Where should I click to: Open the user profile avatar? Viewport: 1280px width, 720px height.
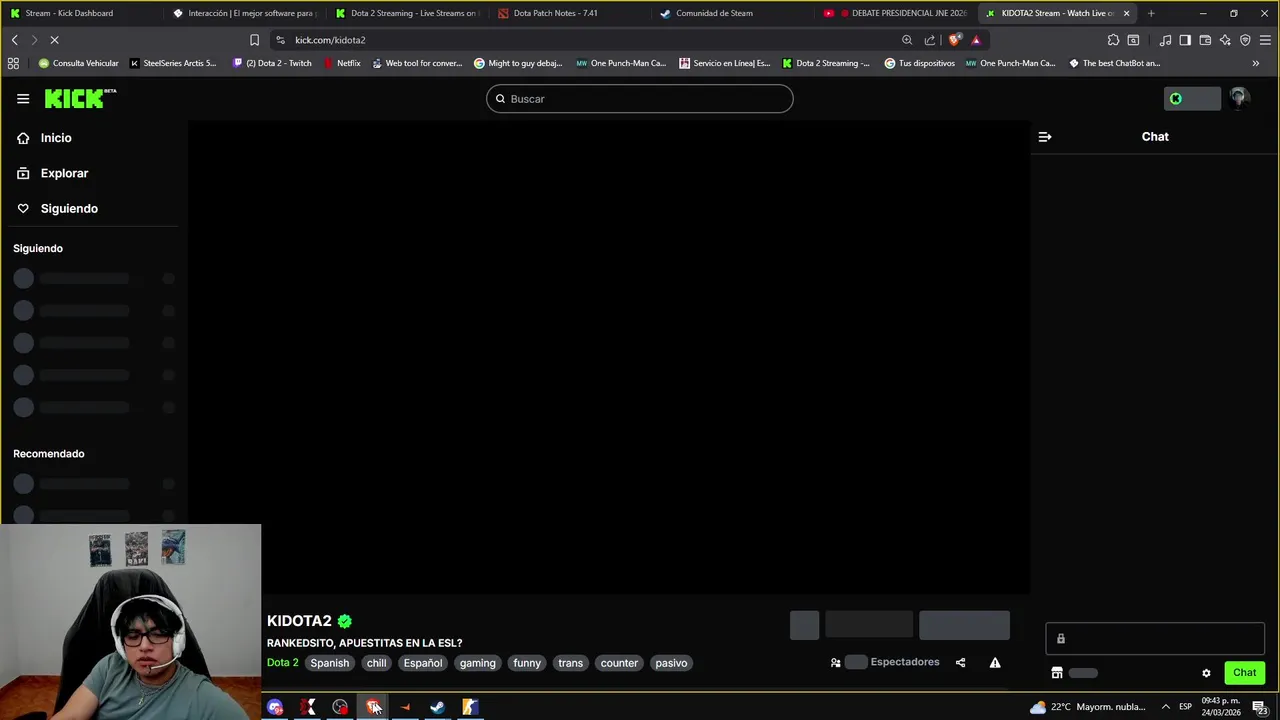(1239, 98)
